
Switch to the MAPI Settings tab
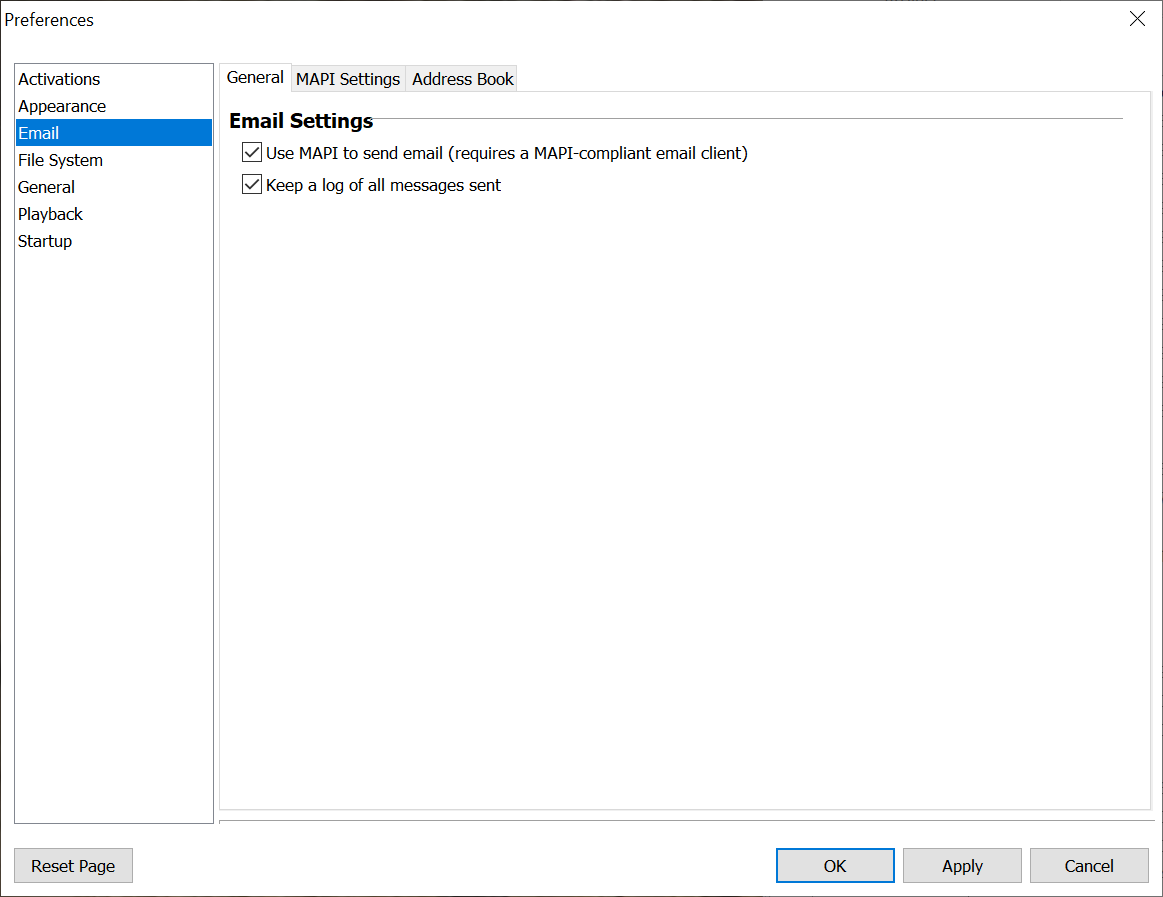point(348,79)
